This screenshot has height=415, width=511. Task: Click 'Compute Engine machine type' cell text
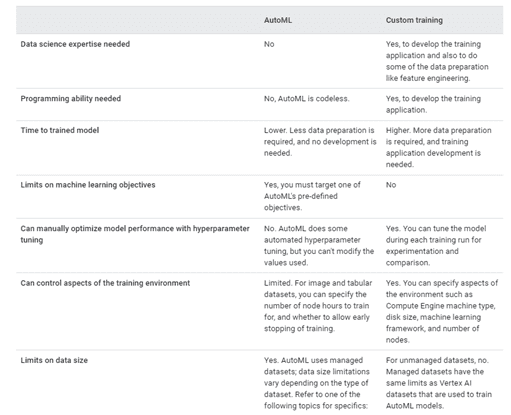tap(441, 306)
